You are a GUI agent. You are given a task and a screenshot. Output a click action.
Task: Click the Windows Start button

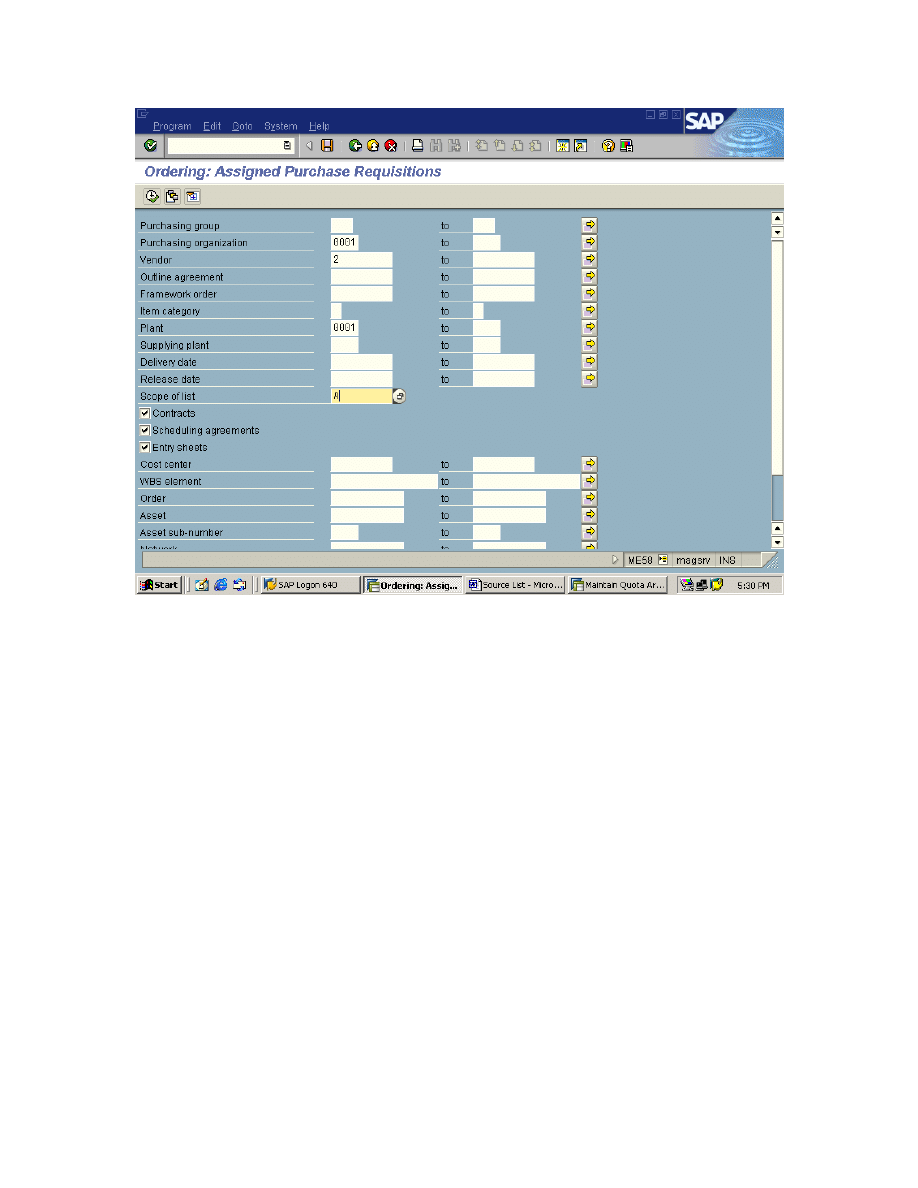tap(160, 585)
